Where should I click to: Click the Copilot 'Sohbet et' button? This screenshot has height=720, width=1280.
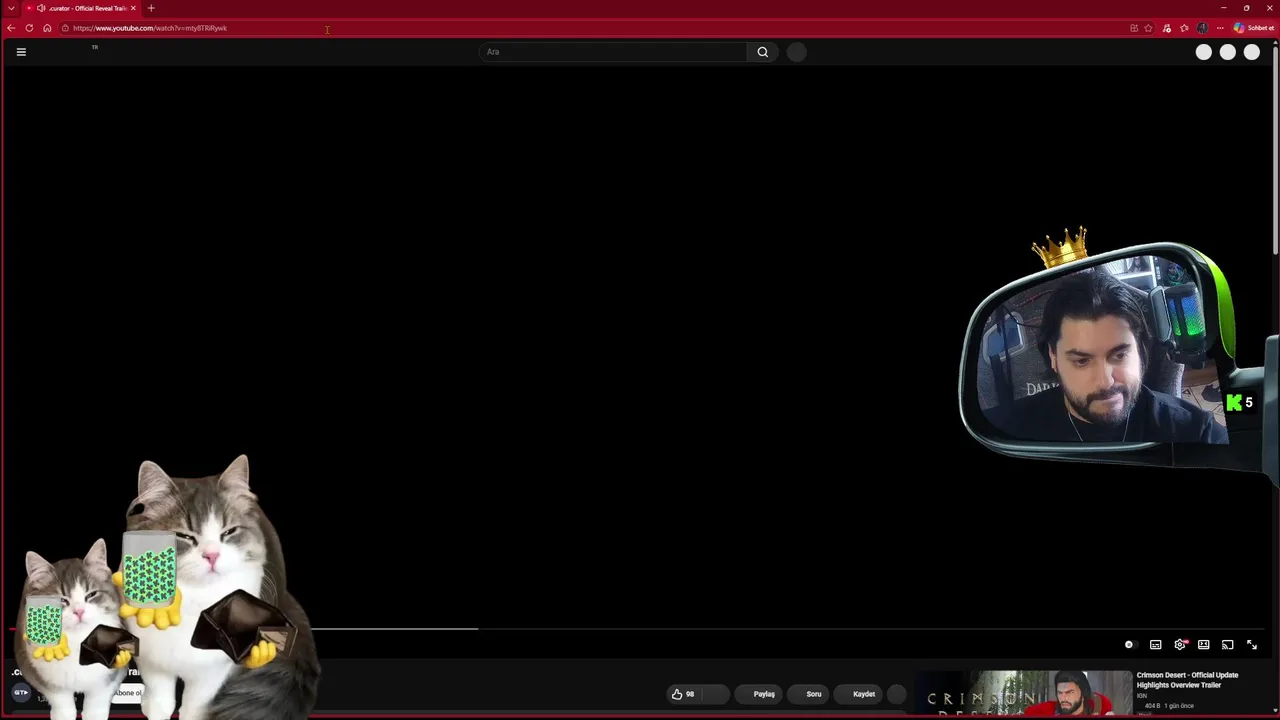click(x=1253, y=28)
